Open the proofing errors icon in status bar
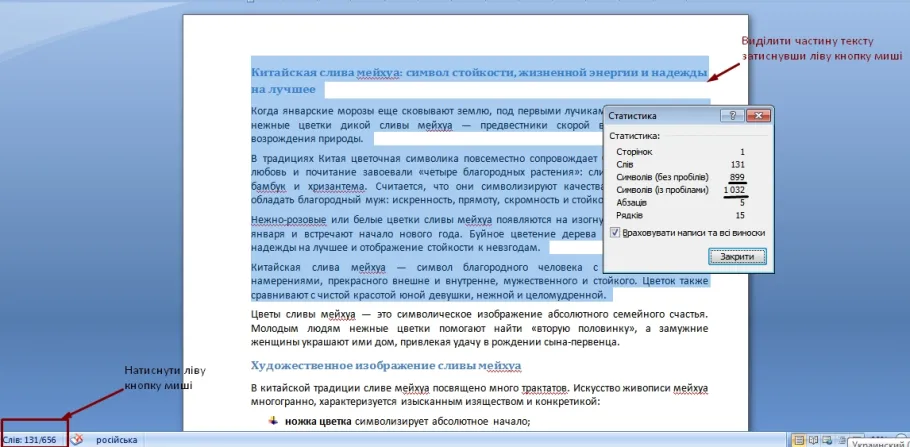The image size is (910, 447). [77, 439]
